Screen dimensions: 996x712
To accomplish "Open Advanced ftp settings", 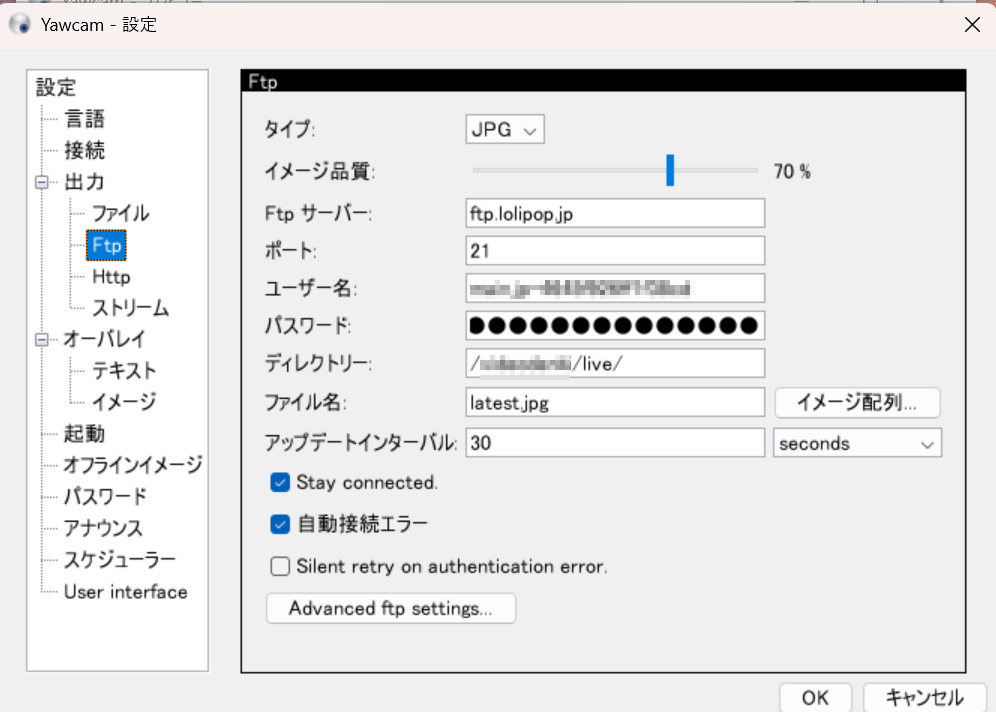I will (x=390, y=608).
